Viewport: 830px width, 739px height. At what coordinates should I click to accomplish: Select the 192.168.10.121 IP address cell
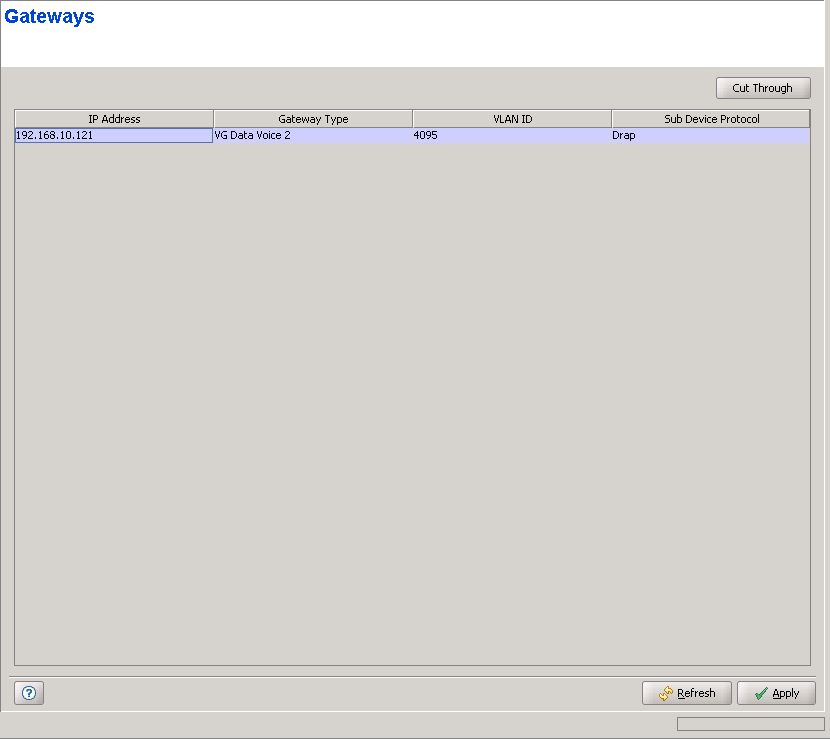[114, 135]
